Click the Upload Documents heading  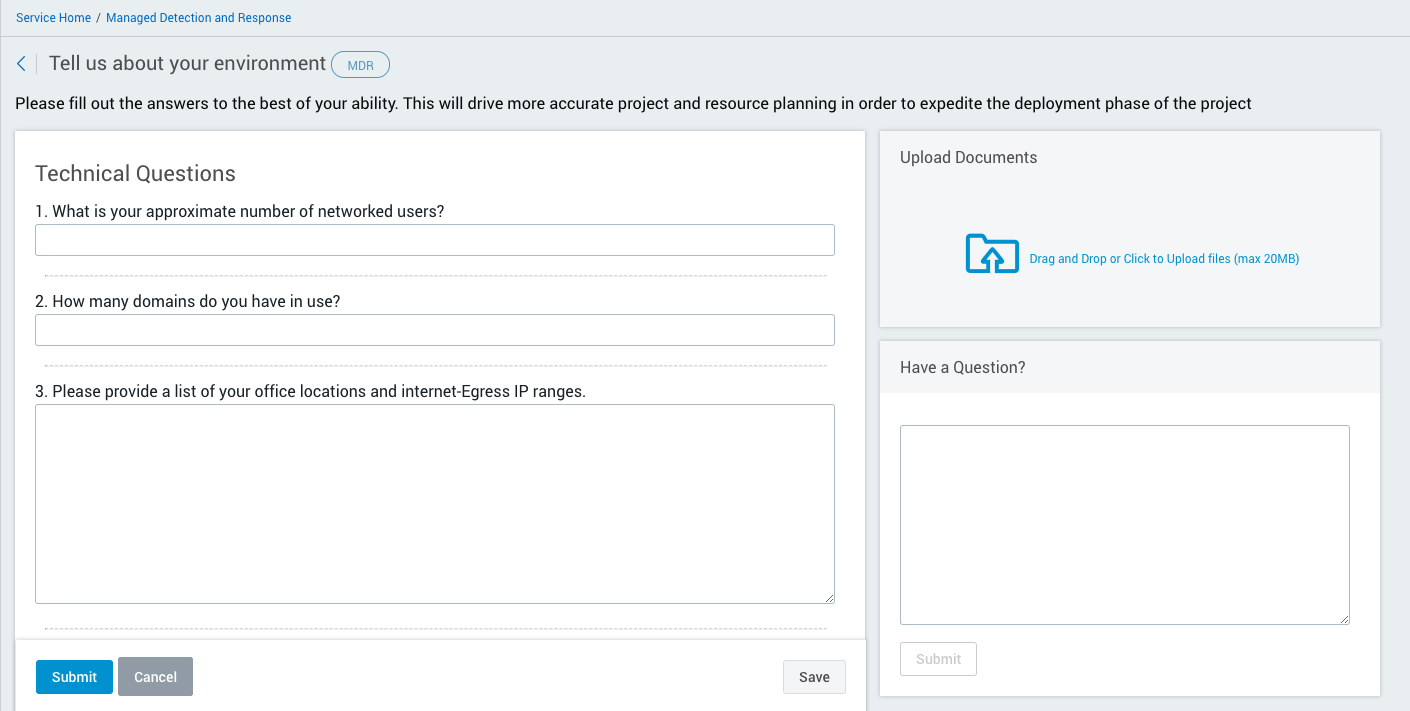point(968,157)
